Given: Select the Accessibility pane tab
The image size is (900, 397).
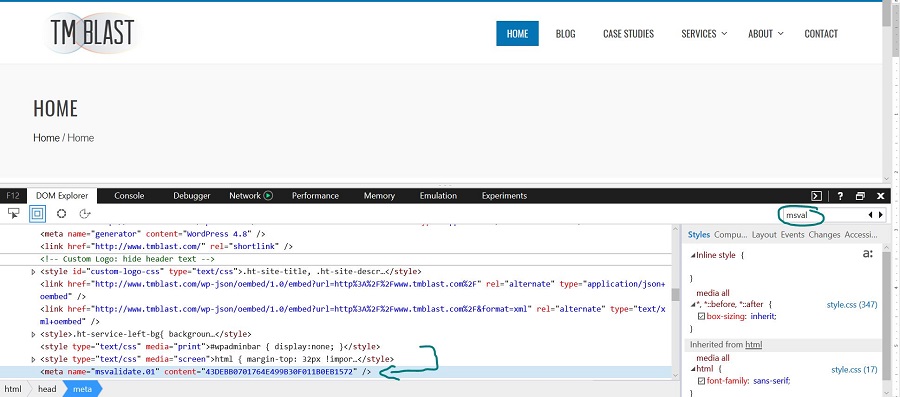Looking at the screenshot, I should tap(861, 235).
